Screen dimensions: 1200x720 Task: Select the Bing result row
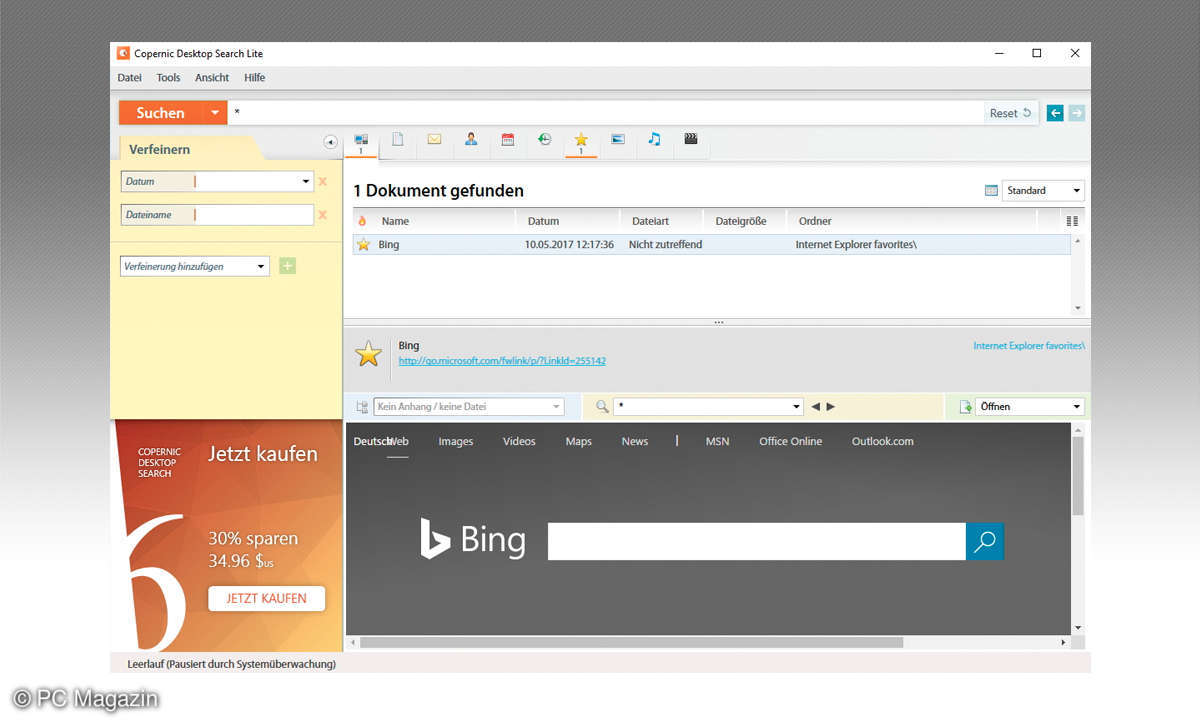711,245
